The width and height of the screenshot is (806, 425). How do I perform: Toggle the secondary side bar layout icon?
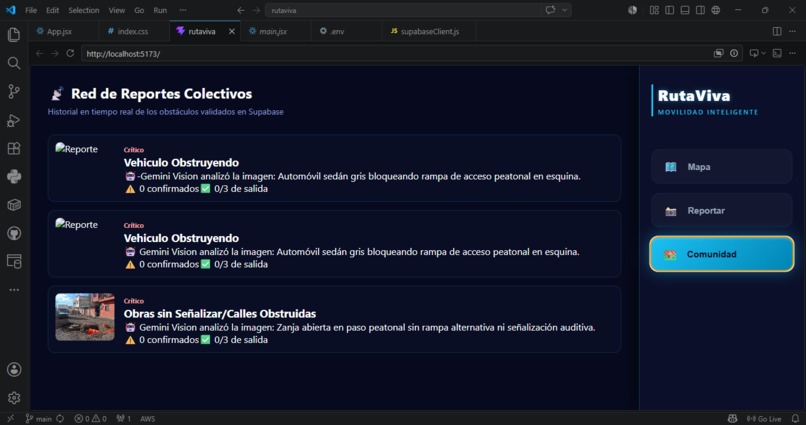pos(700,10)
